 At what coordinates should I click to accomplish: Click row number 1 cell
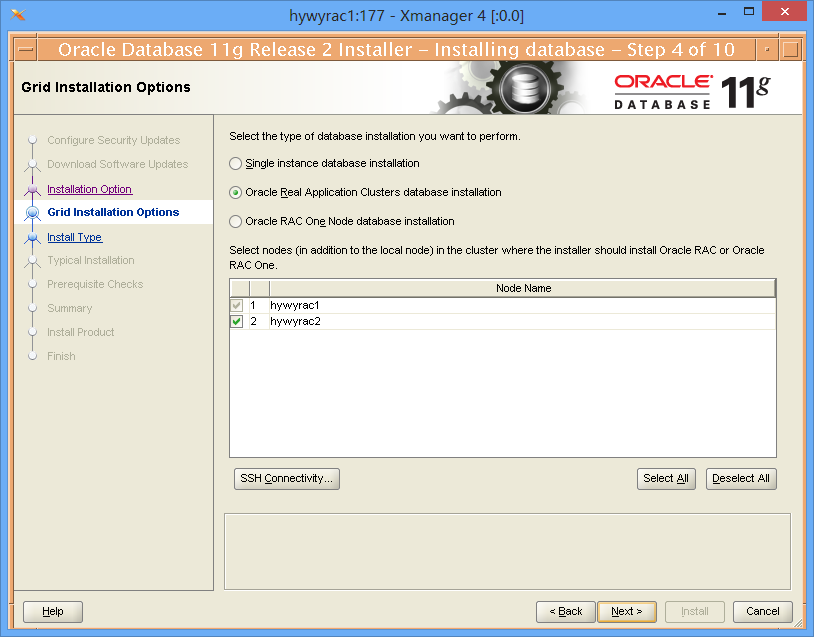point(259,305)
